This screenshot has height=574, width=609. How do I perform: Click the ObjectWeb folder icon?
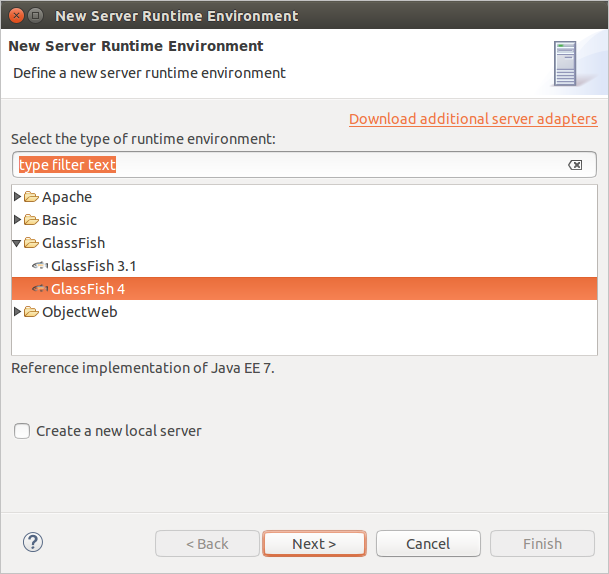(x=31, y=312)
